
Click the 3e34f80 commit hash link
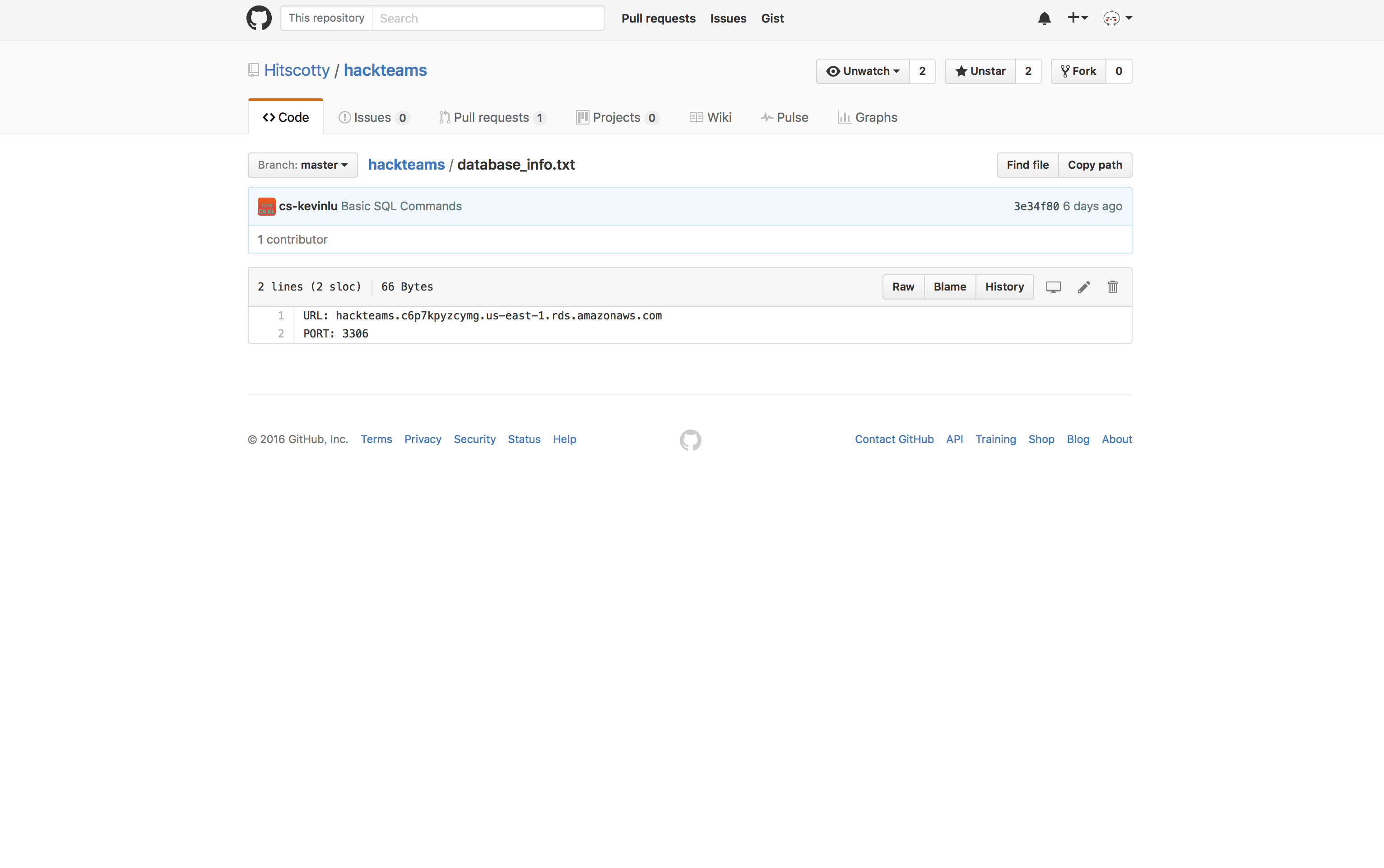1036,207
